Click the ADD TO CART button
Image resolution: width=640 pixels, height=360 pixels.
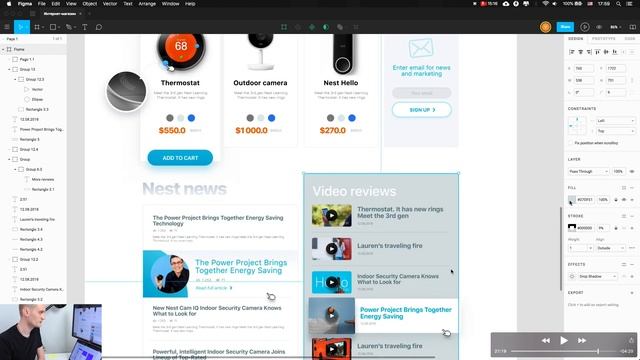[x=180, y=158]
